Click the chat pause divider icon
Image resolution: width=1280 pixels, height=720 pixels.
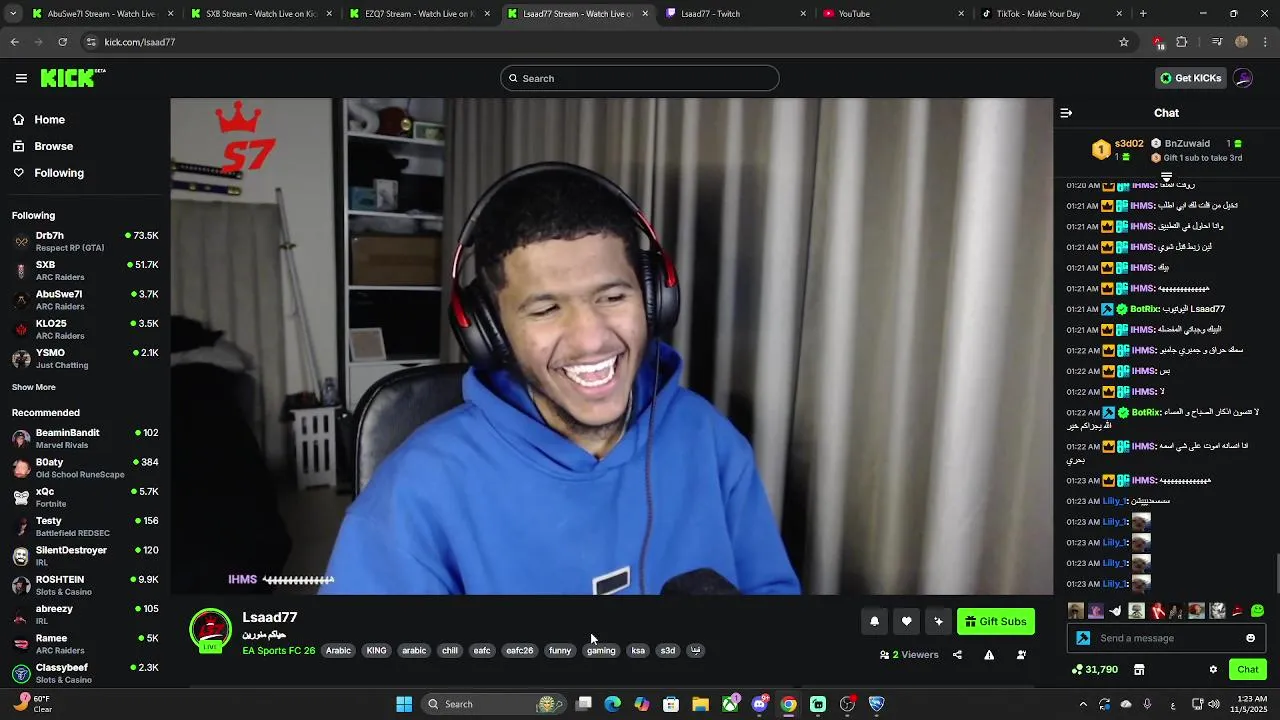[x=1166, y=177]
